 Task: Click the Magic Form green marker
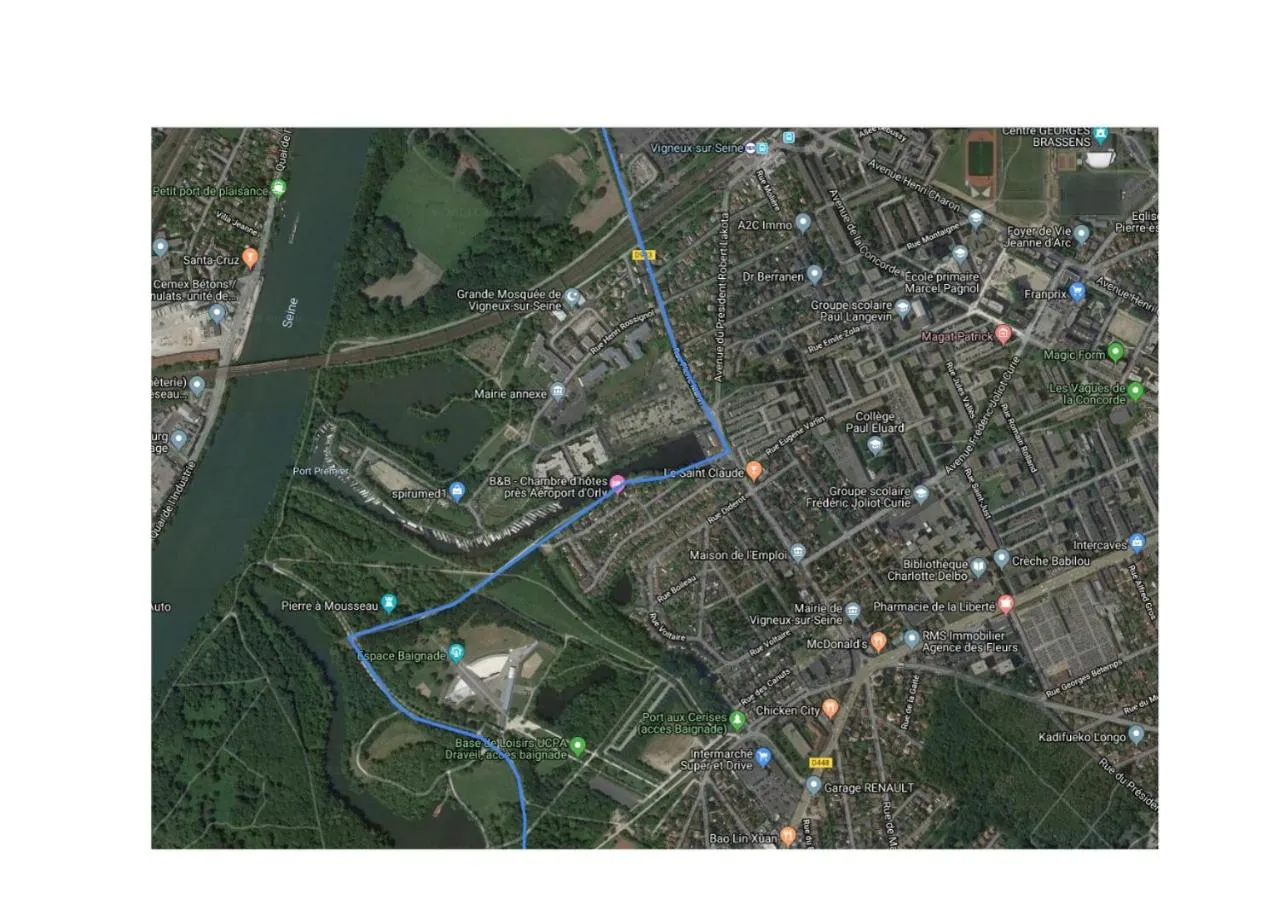coord(1116,352)
